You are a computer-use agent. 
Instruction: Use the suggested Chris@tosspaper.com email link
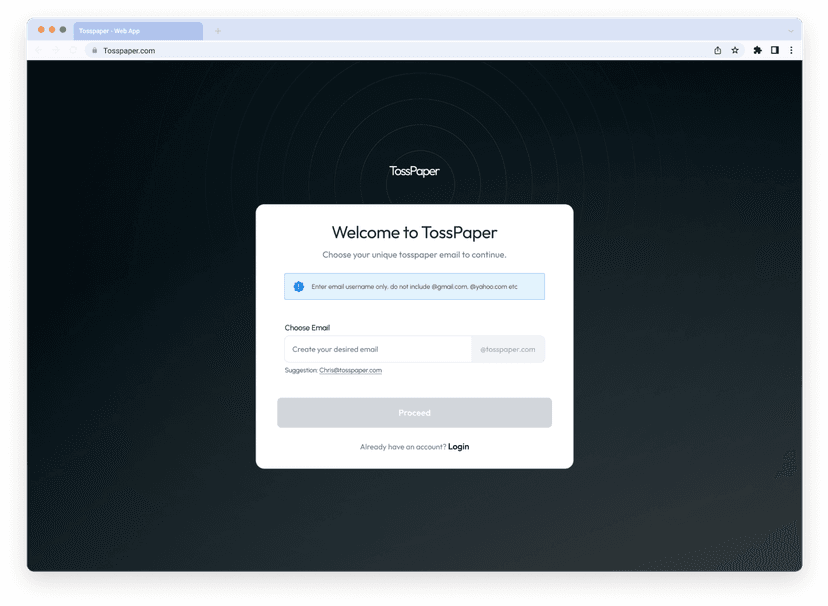tap(350, 370)
